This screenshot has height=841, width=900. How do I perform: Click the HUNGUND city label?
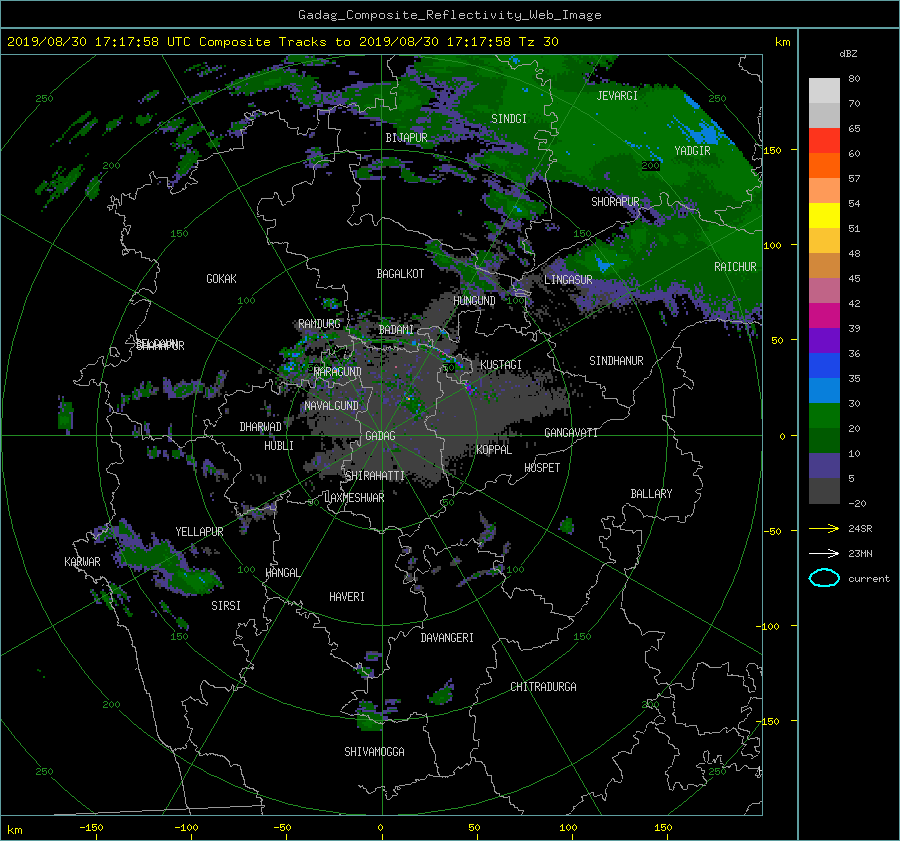click(474, 301)
